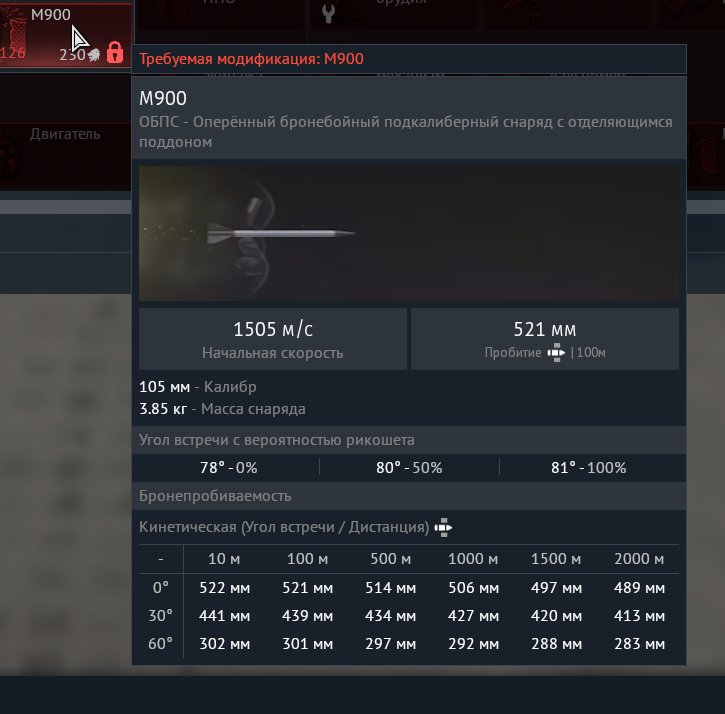The image size is (725, 714).
Task: Click the 521 мм penetration box
Action: point(545,339)
